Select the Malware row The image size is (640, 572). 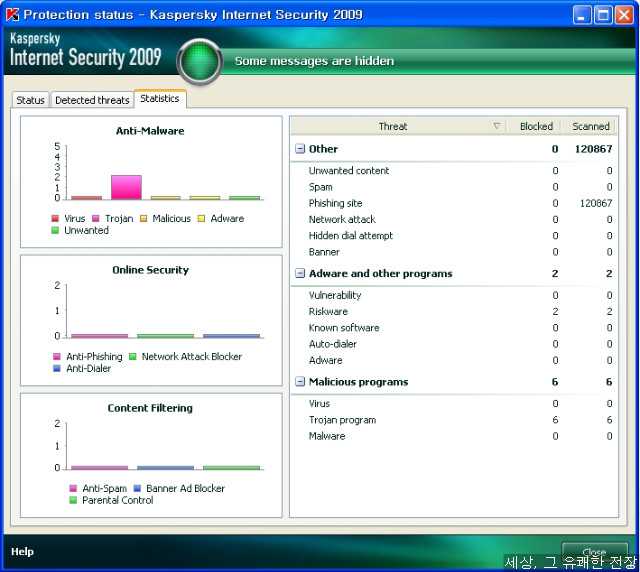pos(454,436)
